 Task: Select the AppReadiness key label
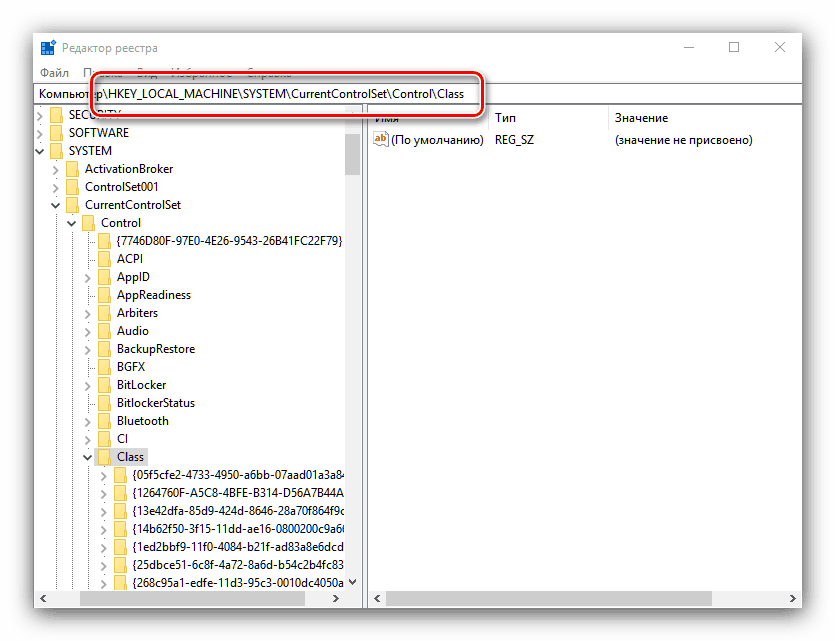[x=153, y=295]
